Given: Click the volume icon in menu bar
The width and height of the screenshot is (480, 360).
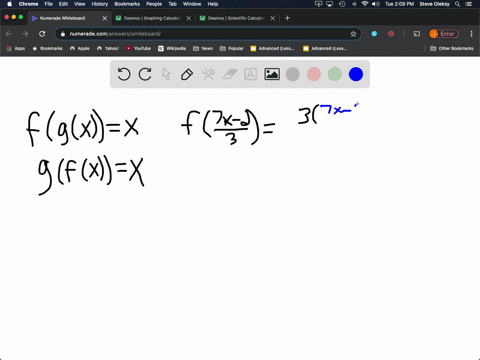Looking at the screenshot, I should [x=376, y=4].
